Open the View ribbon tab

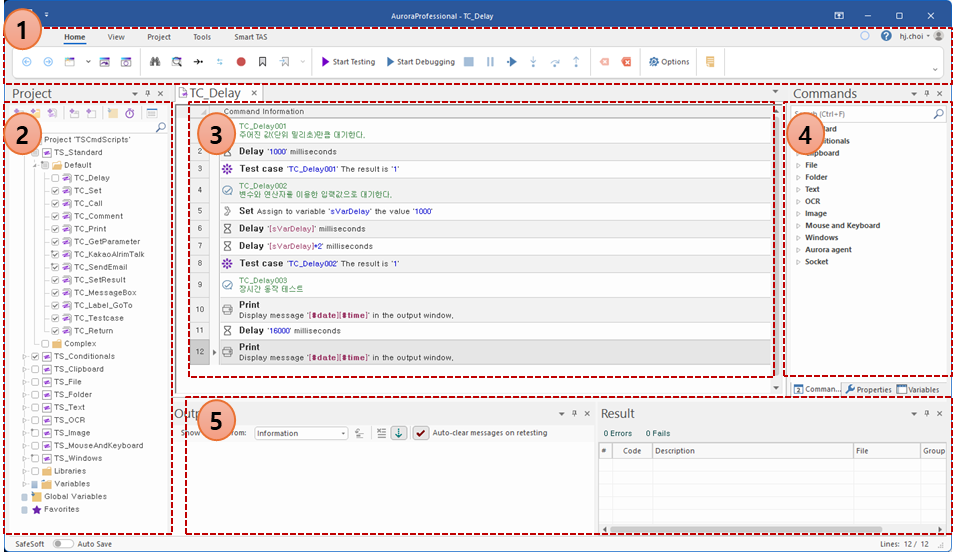pyautogui.click(x=116, y=37)
